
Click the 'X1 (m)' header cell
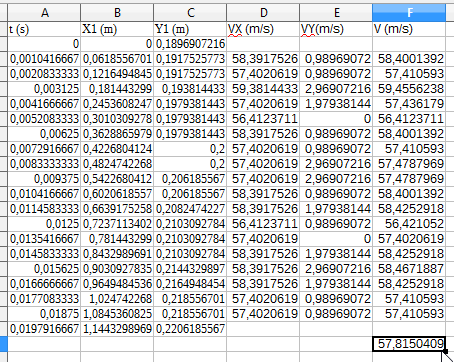pos(117,29)
